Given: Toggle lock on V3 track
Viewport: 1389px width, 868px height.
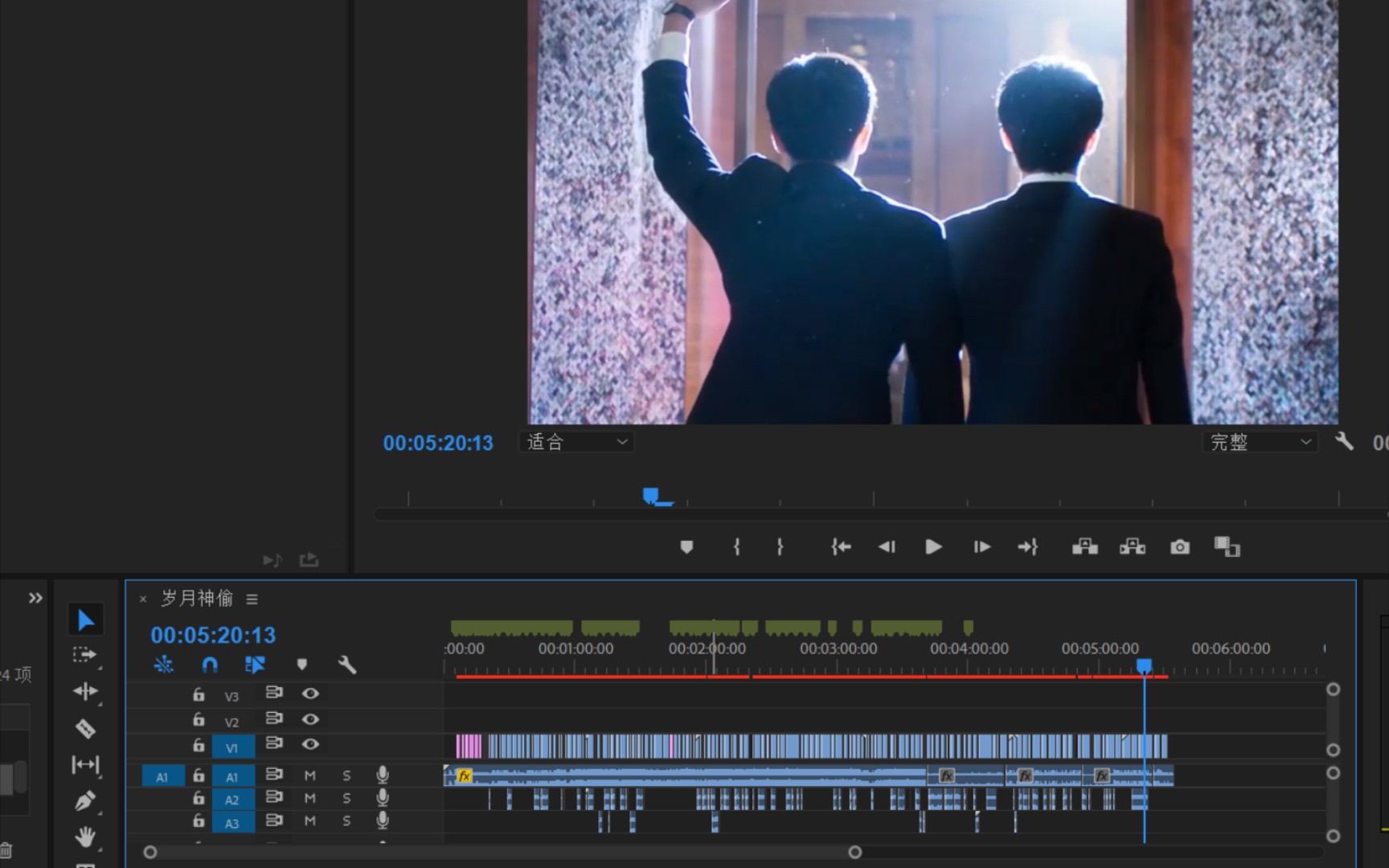Looking at the screenshot, I should tap(199, 694).
